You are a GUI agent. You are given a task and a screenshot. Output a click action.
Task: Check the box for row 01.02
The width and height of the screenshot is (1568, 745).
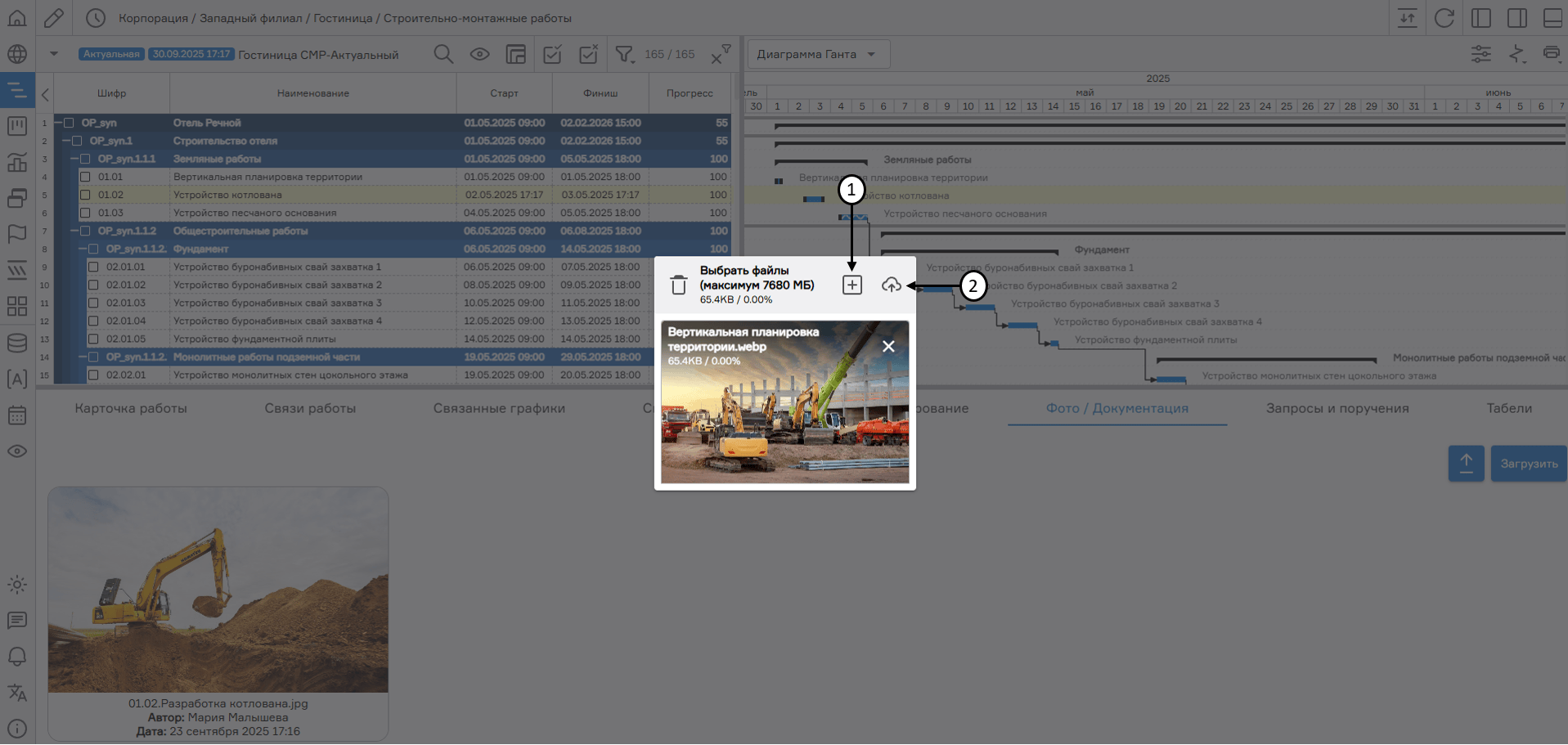(85, 195)
